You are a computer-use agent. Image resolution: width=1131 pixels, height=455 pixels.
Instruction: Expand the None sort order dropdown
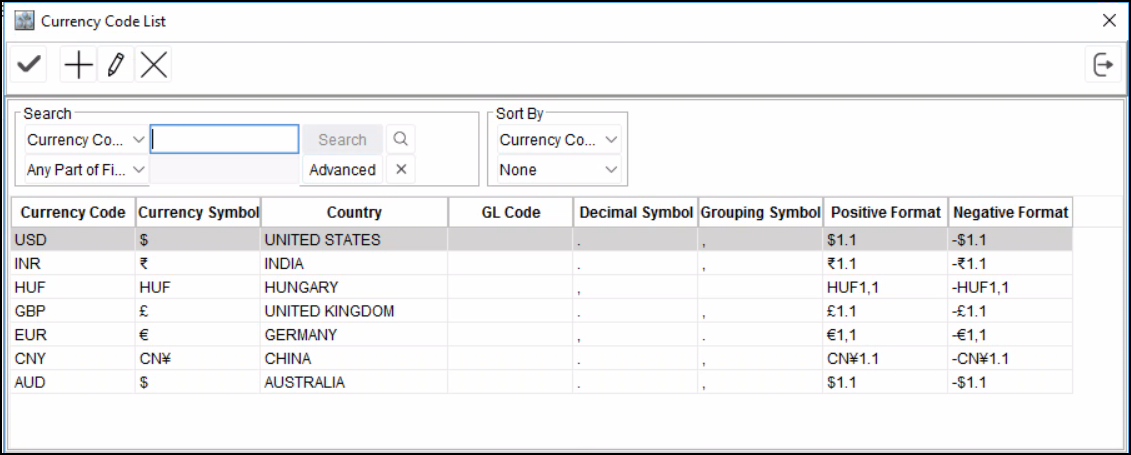click(559, 170)
